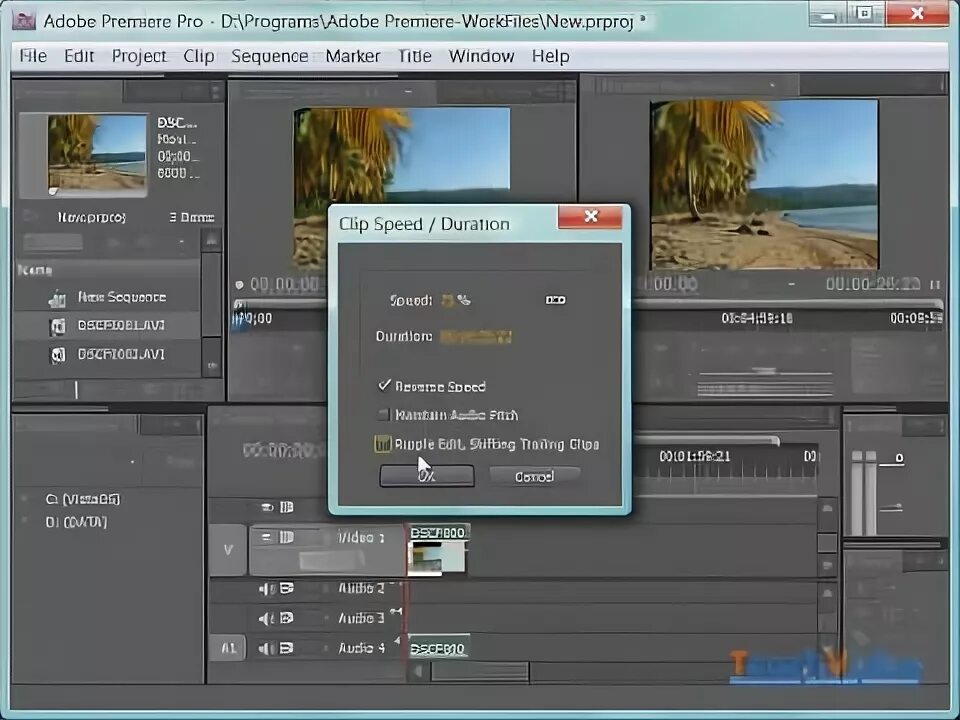Viewport: 960px width, 720px height.
Task: Select the video clip on Video 1 track
Action: [438, 549]
